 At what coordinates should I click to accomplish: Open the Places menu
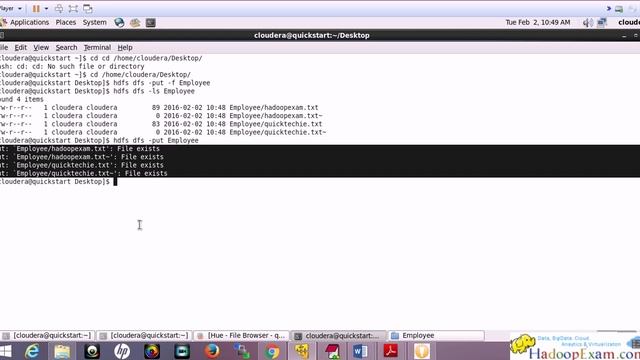pyautogui.click(x=66, y=22)
